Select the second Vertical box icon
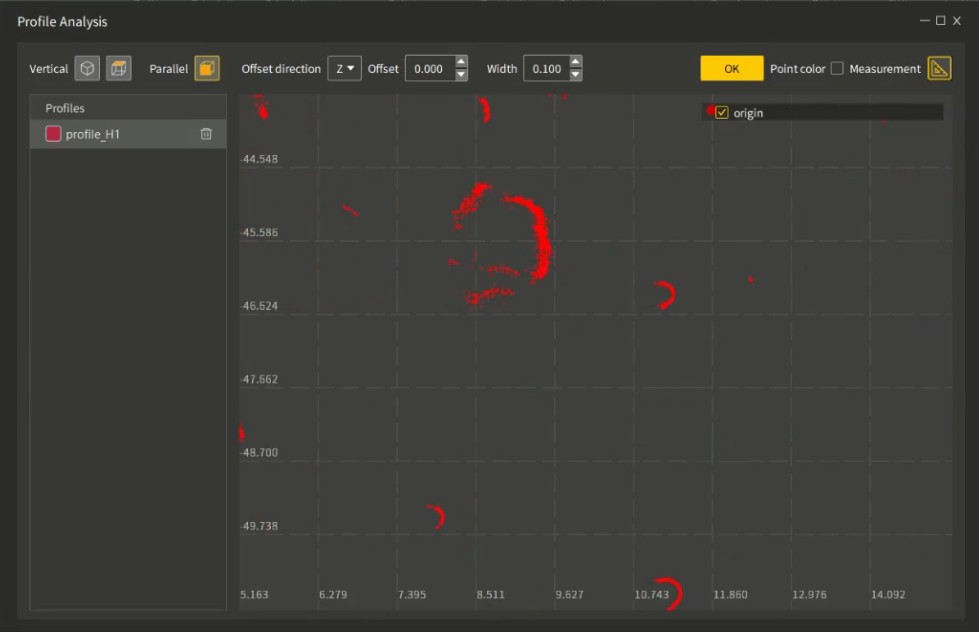This screenshot has height=632, width=979. tap(119, 68)
